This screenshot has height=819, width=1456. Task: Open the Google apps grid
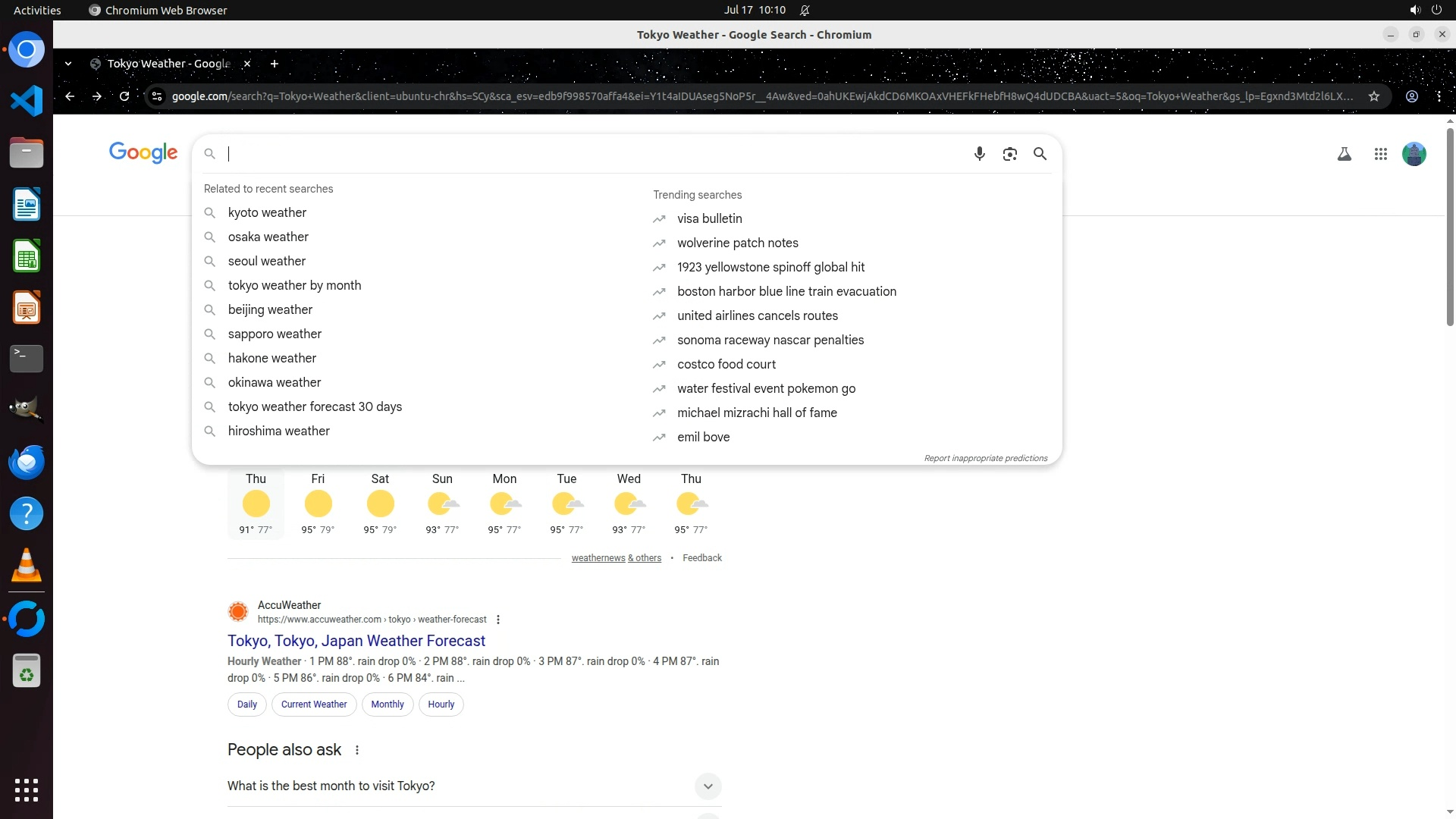pos(1380,154)
